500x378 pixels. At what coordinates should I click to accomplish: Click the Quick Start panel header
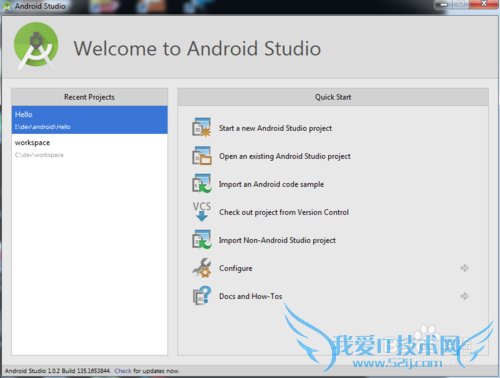coord(333,97)
